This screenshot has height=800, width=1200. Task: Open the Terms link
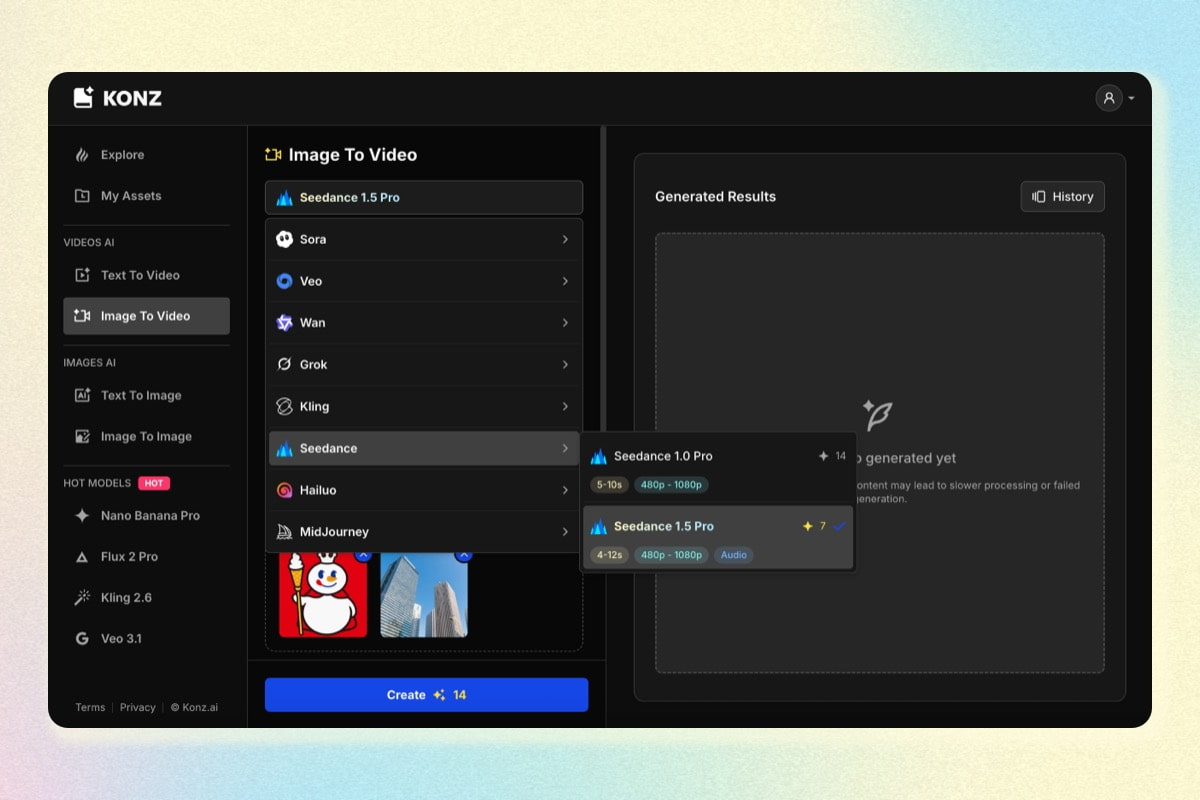[x=90, y=707]
